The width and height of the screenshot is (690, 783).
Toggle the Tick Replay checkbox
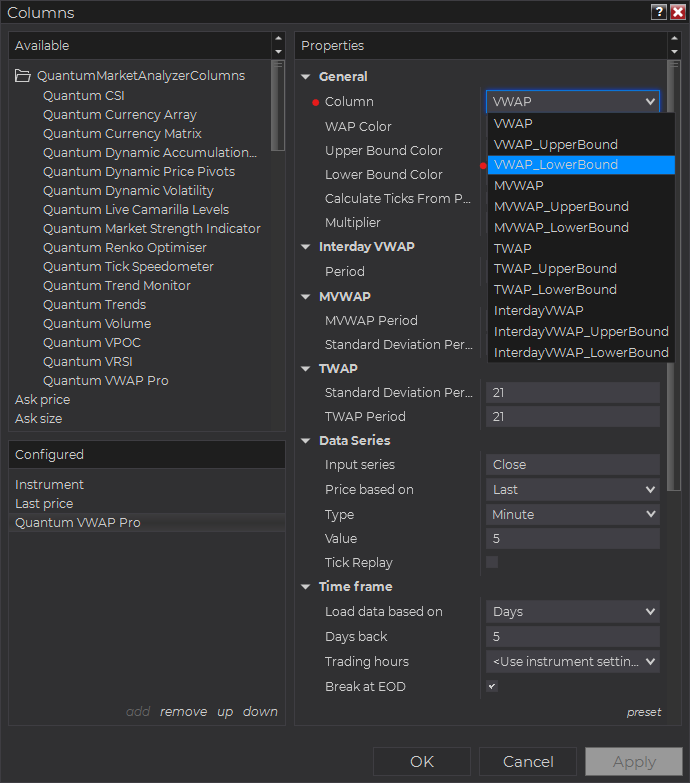[492, 562]
